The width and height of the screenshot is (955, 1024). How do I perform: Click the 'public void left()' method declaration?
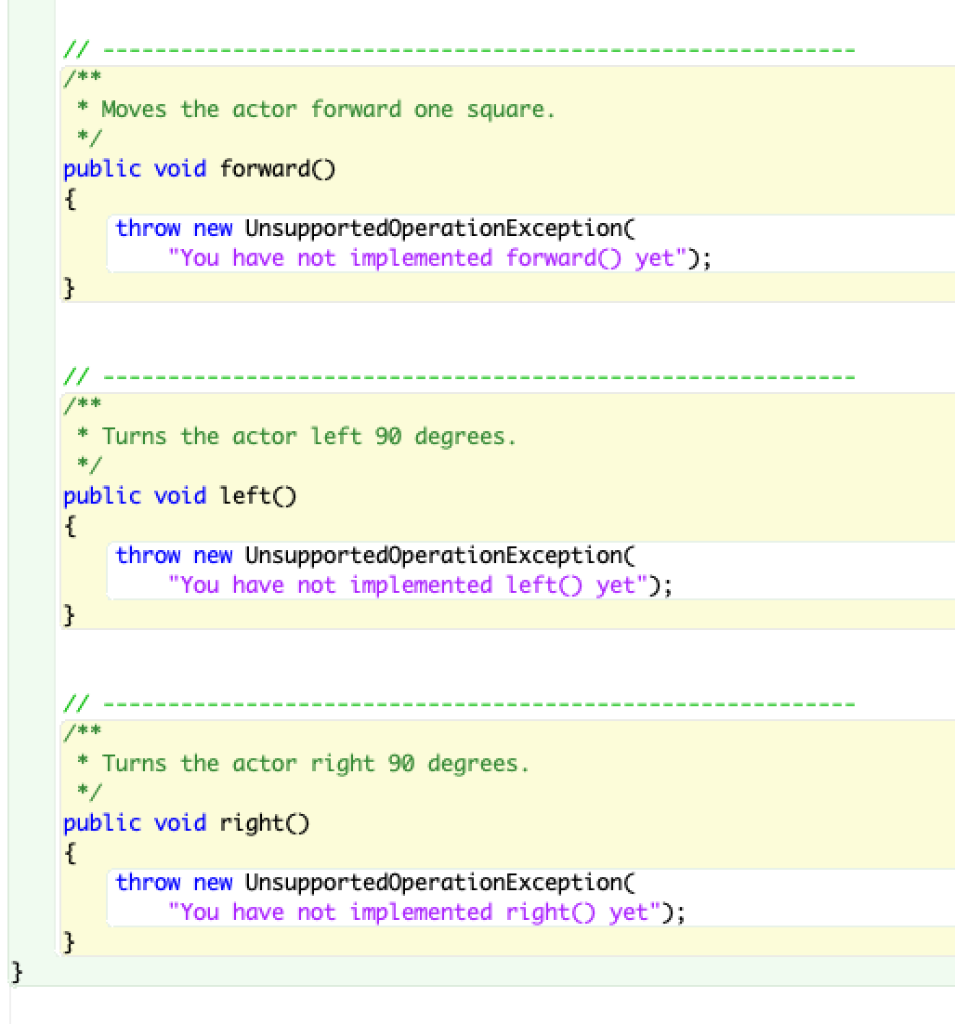(180, 496)
